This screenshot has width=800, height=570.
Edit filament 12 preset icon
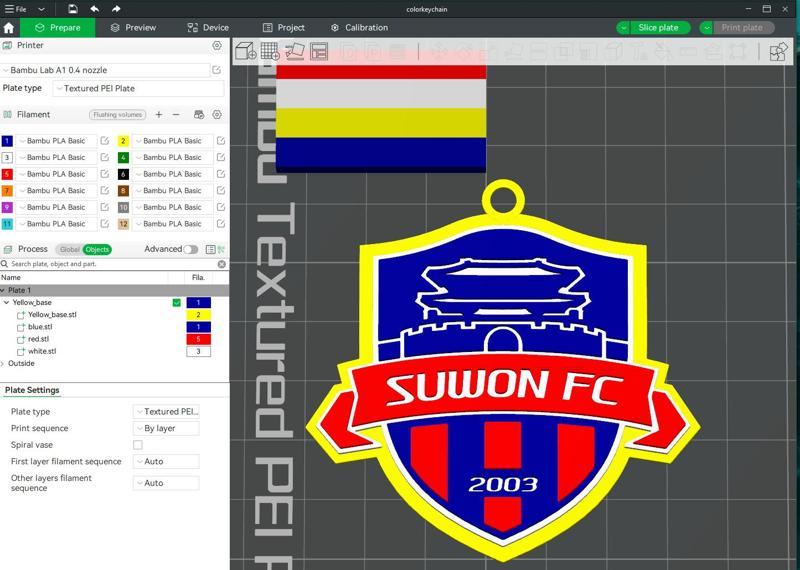(220, 224)
